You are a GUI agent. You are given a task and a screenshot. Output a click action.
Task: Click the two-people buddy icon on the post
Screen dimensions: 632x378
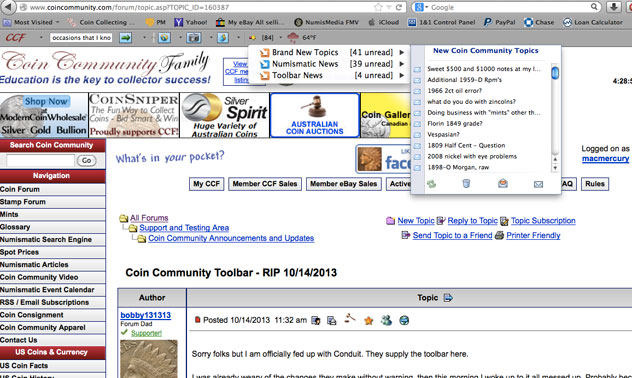[386, 320]
